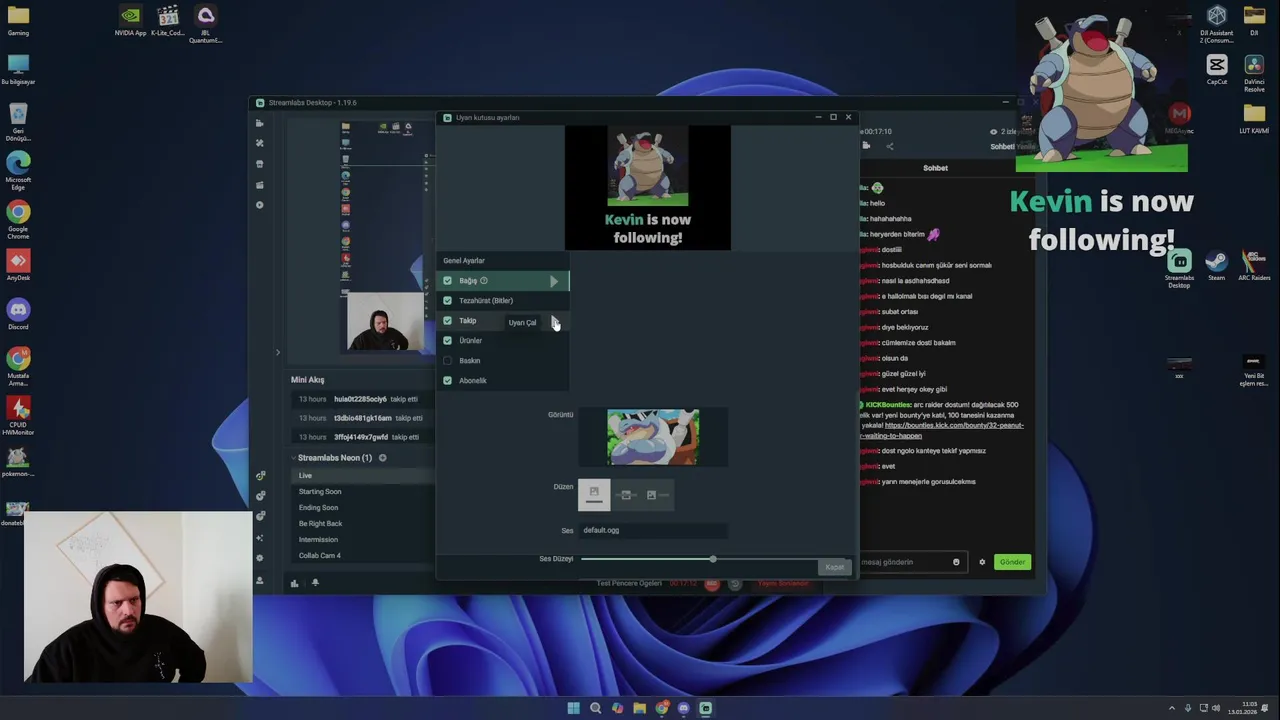1280x720 pixels.
Task: Click the Bağış help info icon
Action: 484,281
